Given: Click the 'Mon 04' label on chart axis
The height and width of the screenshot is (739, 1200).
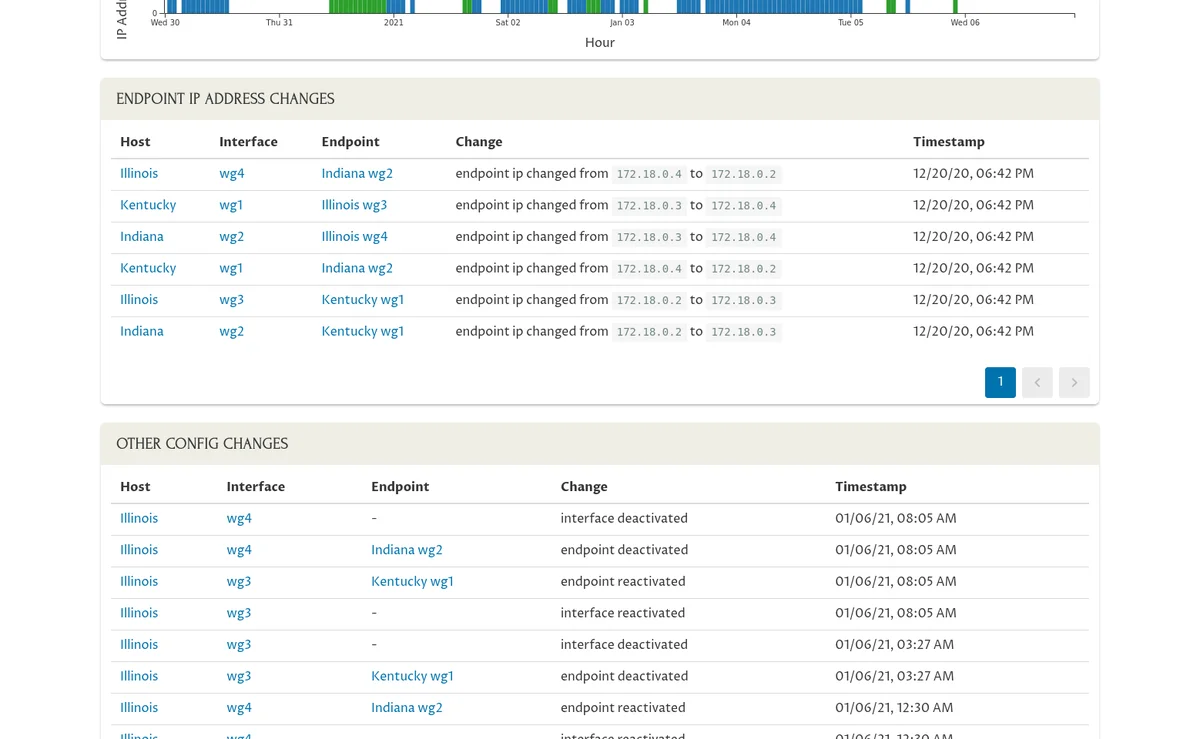Looking at the screenshot, I should click(x=736, y=23).
